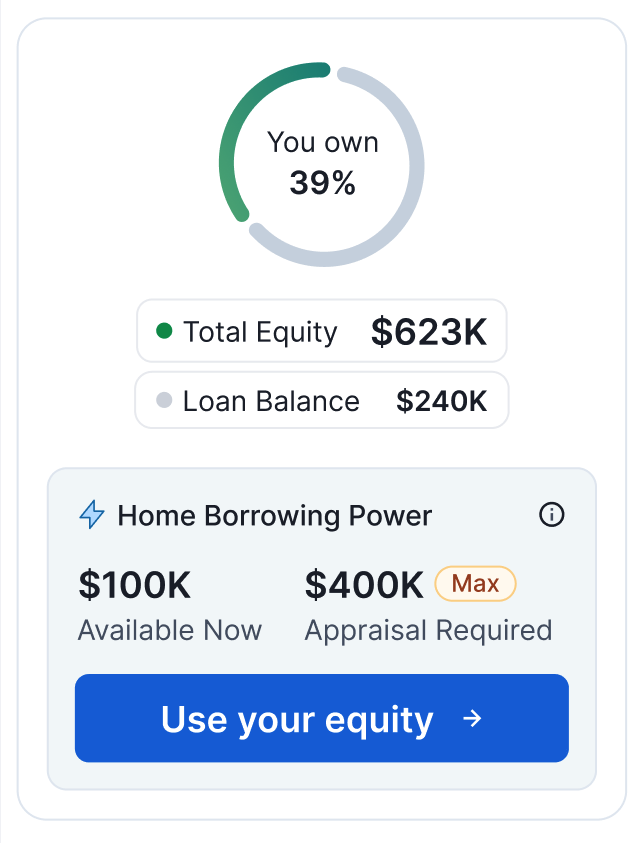Click the $240K loan balance value
The width and height of the screenshot is (643, 843).
tap(441, 401)
